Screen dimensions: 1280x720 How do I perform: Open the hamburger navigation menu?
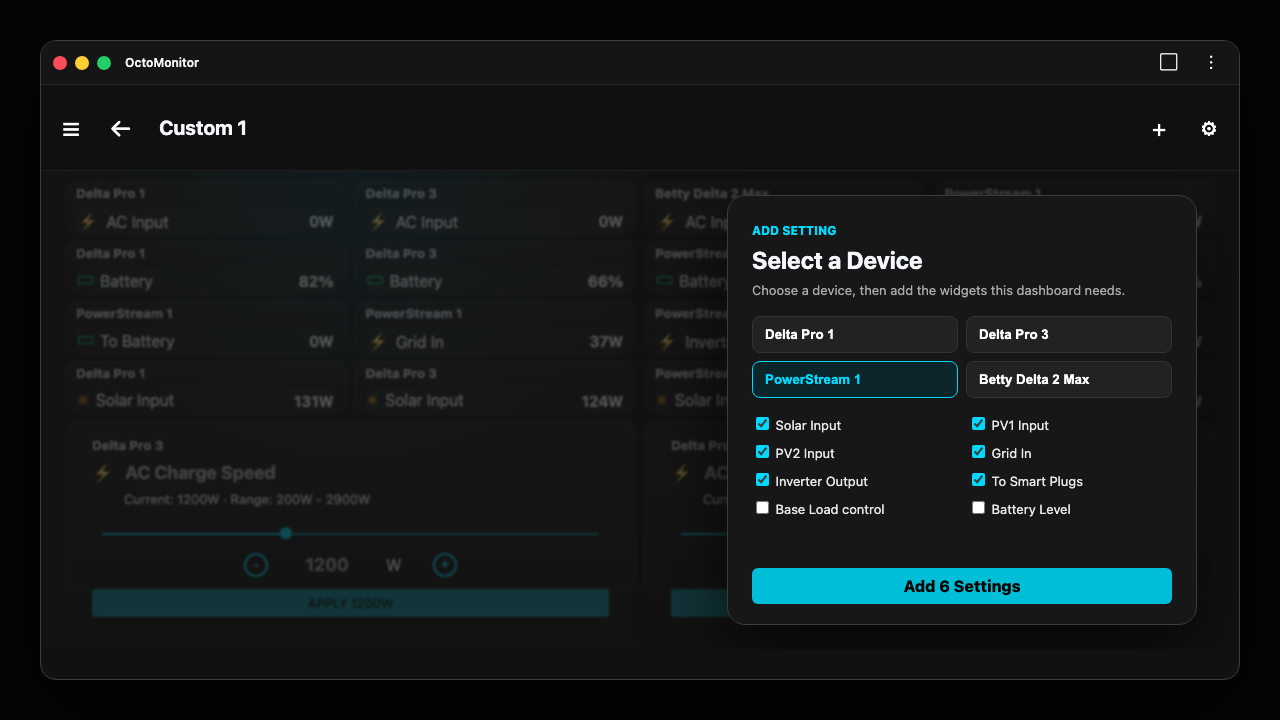71,129
